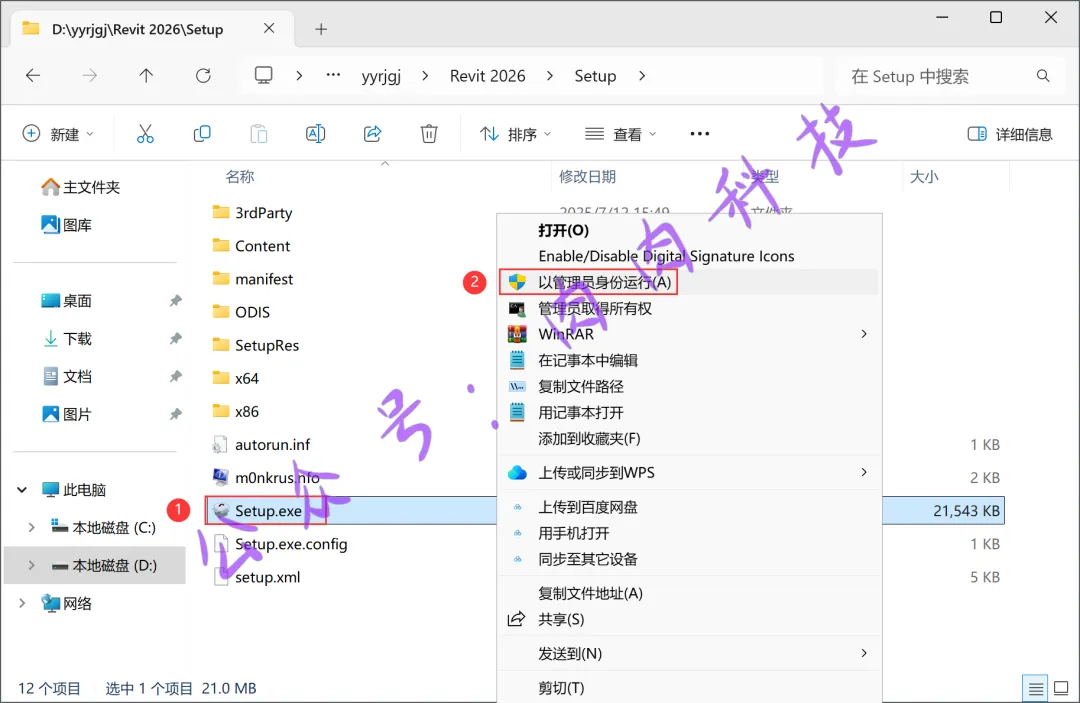Open 图库 in navigation pane
Viewport: 1080px width, 703px height.
click(66, 224)
